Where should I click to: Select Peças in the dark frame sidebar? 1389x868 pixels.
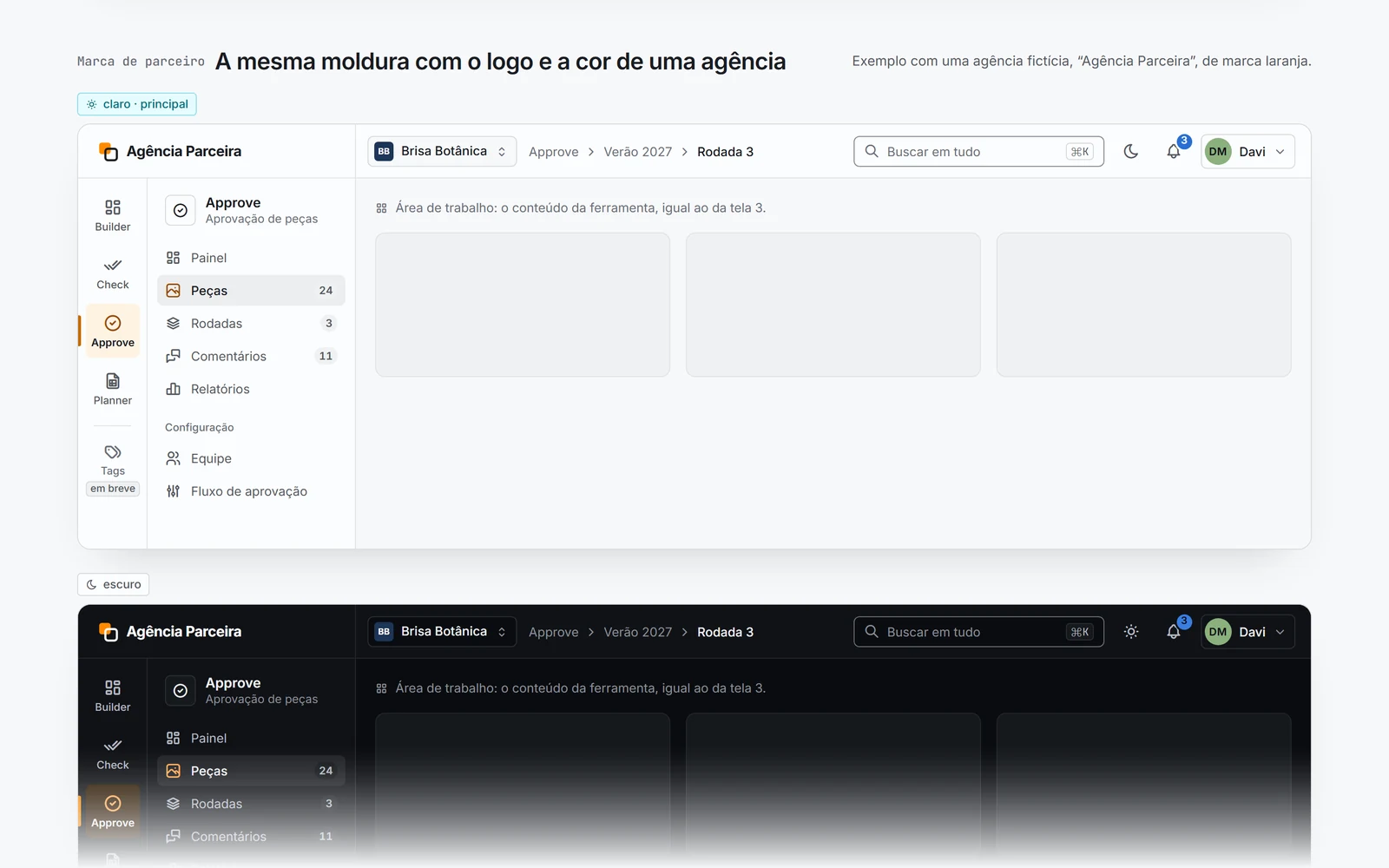pyautogui.click(x=251, y=771)
